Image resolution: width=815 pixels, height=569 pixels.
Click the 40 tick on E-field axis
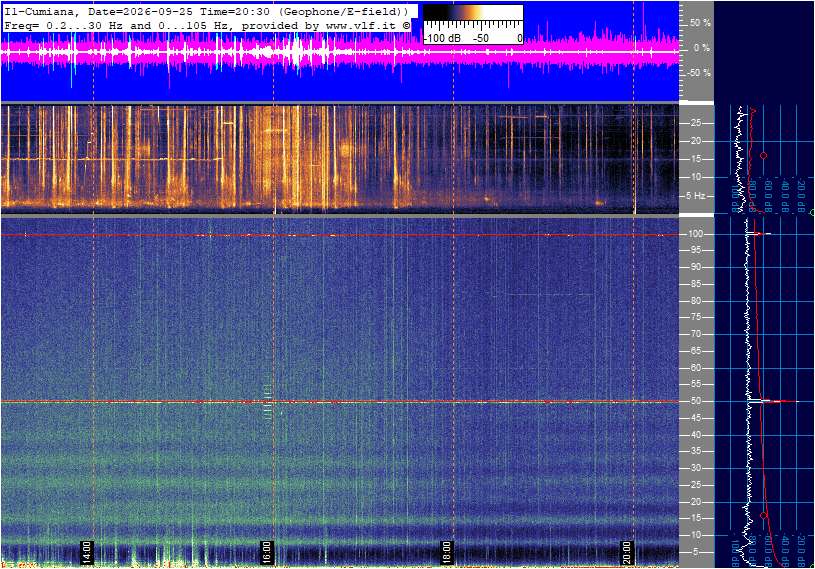coord(695,435)
